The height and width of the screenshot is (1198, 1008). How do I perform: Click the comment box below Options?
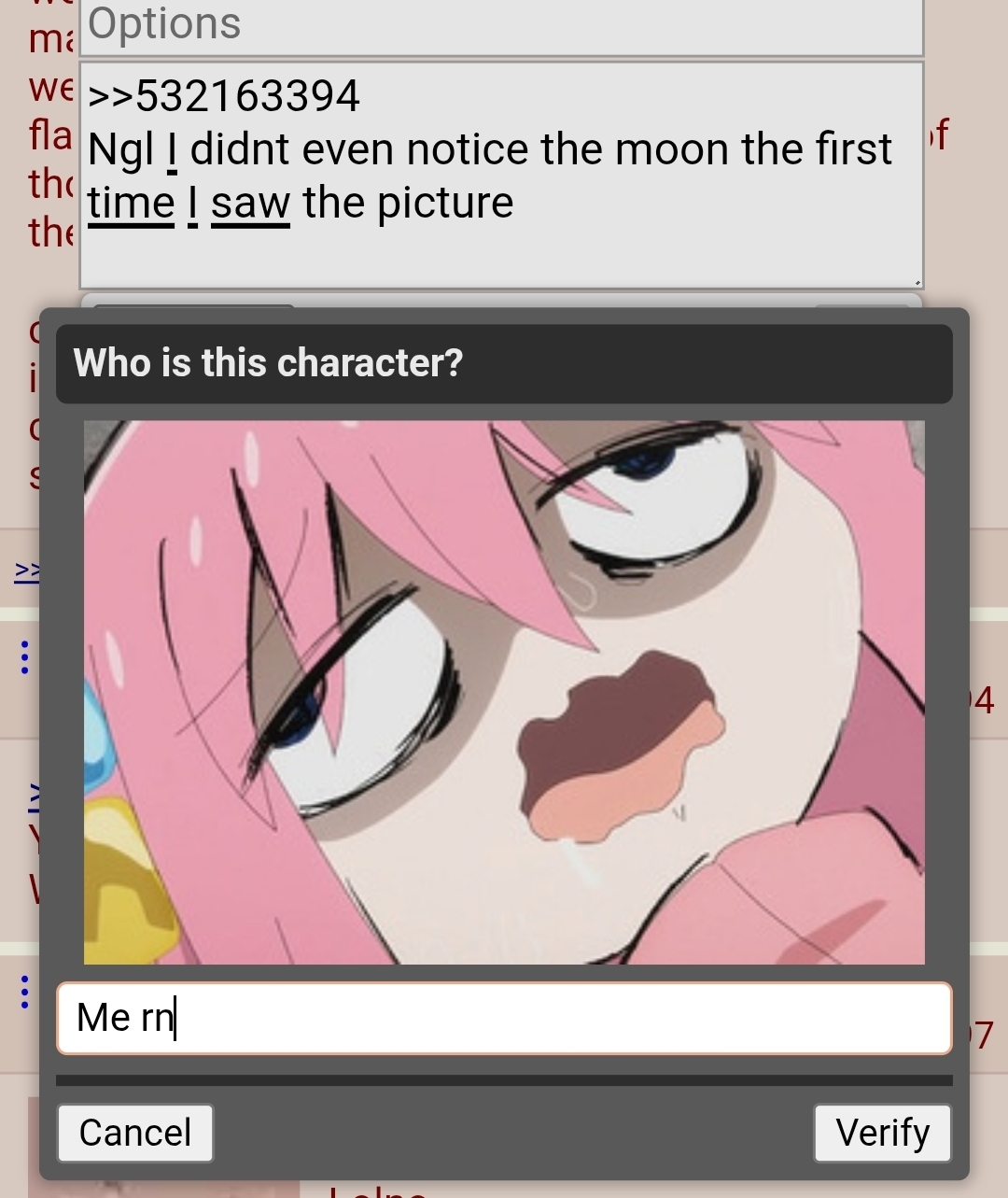coord(502,176)
